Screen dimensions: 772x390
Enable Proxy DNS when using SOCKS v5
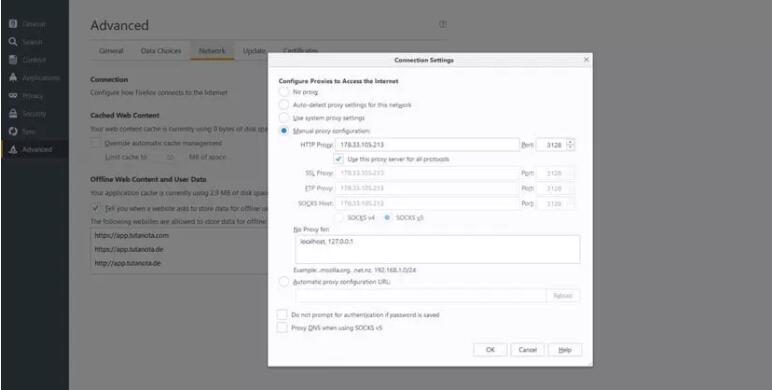click(x=282, y=327)
